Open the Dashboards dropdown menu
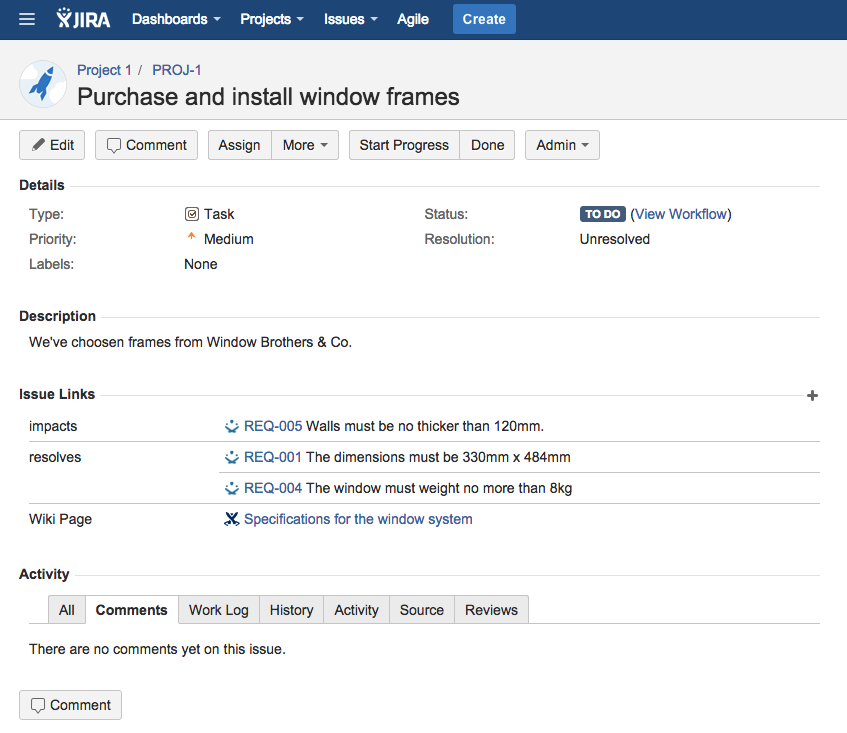 coord(176,19)
